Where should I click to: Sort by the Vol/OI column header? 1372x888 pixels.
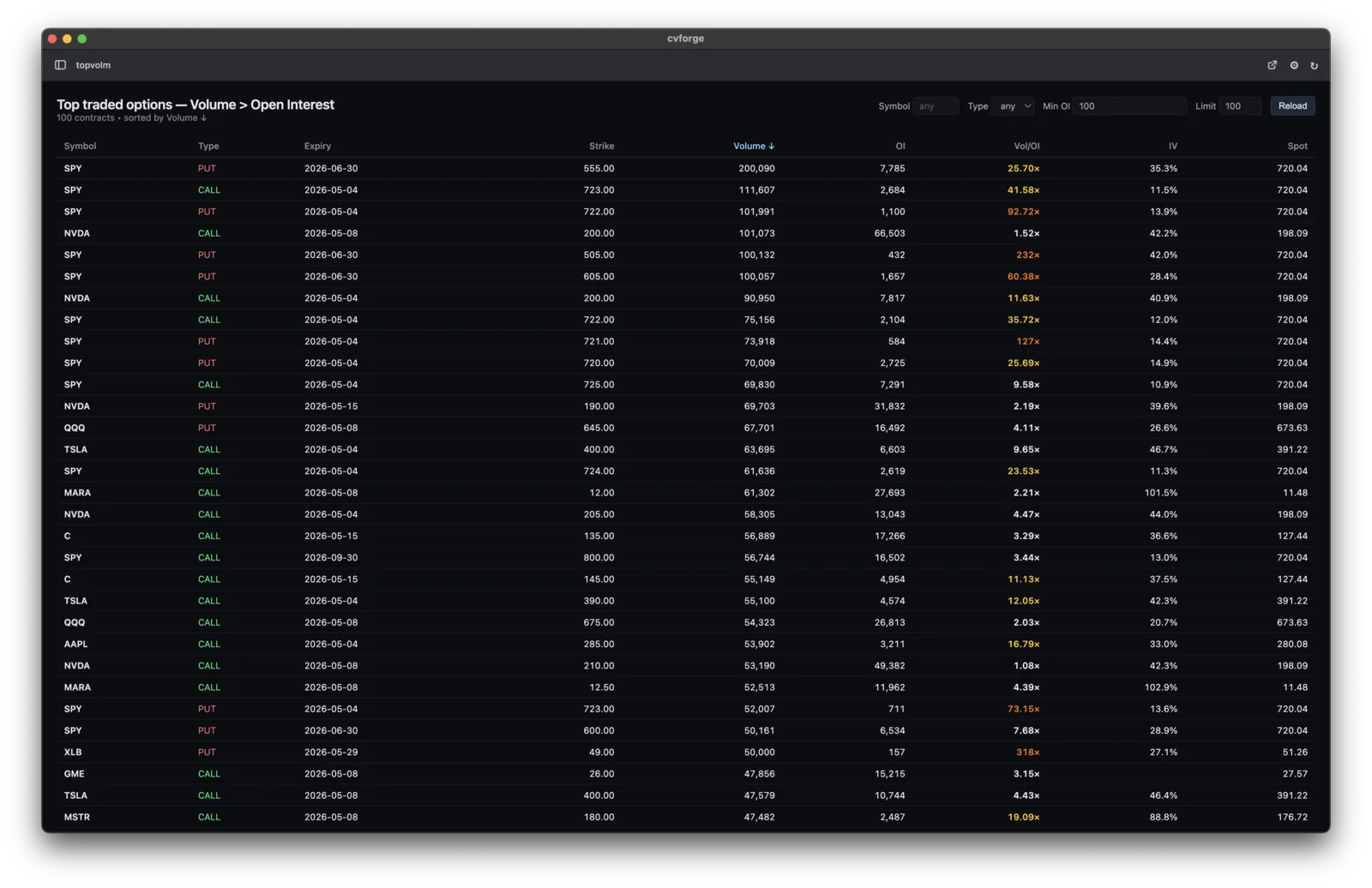tap(1026, 147)
